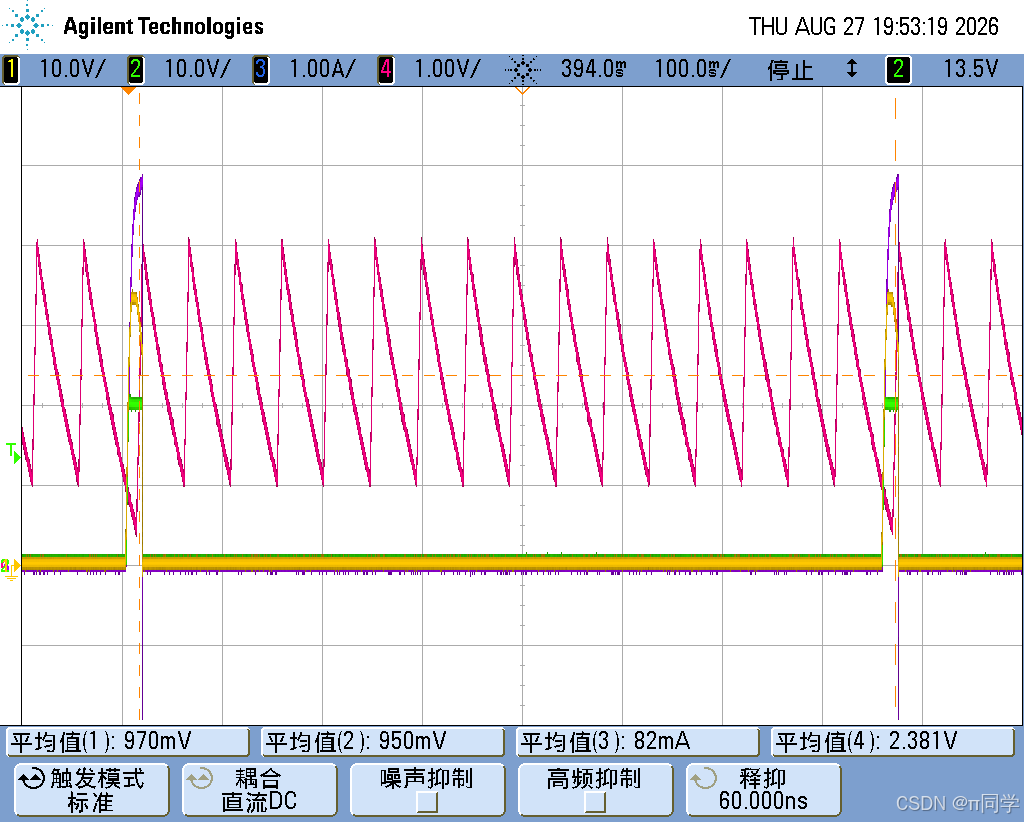Click the orange trigger time marker triangle
The image size is (1024, 822).
(x=129, y=91)
